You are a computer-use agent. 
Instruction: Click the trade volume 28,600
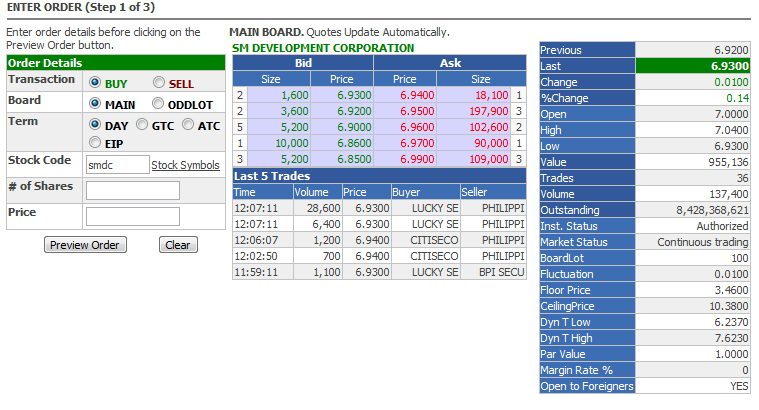[323, 208]
